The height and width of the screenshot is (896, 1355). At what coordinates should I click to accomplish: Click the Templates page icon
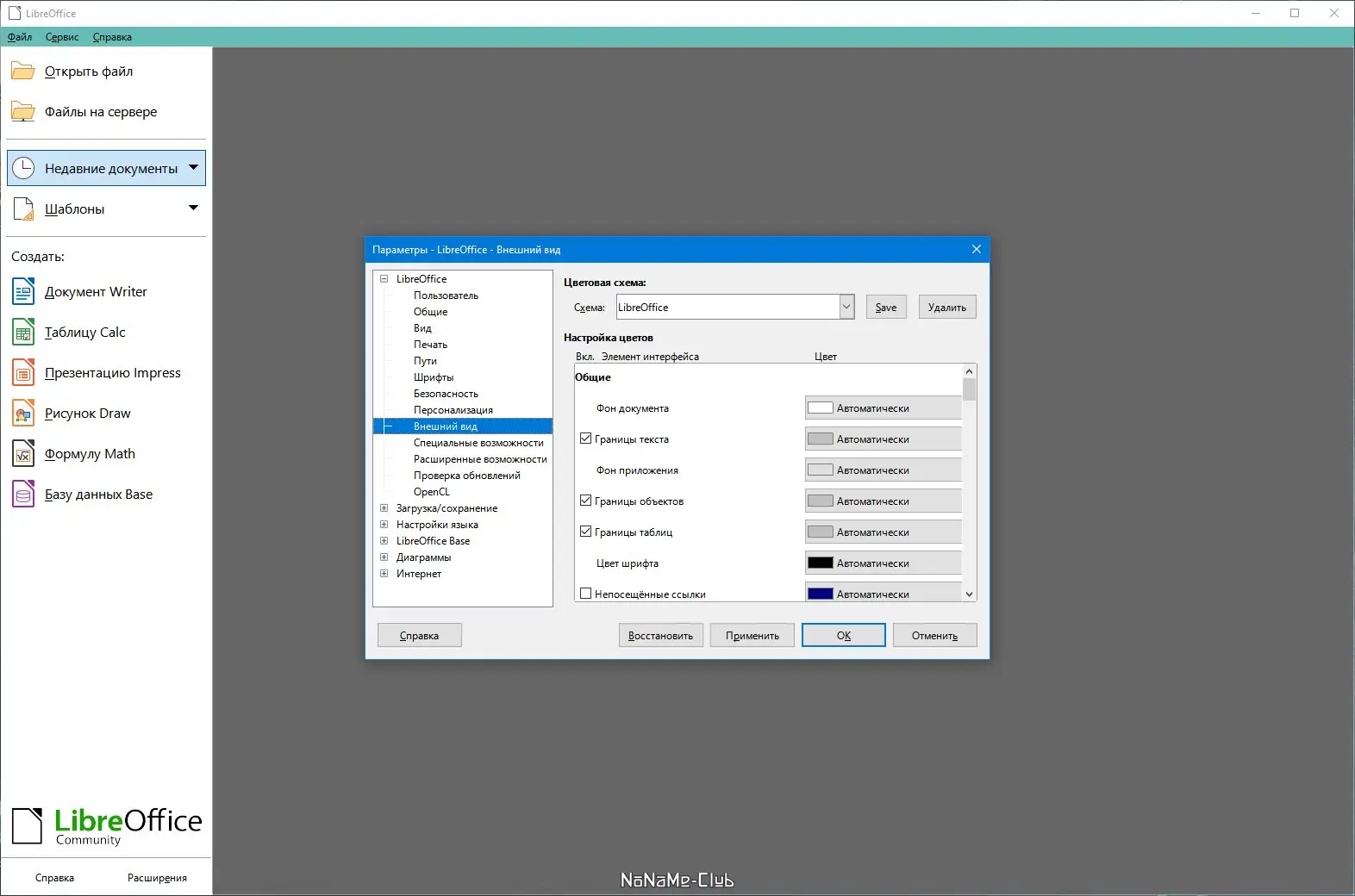23,208
